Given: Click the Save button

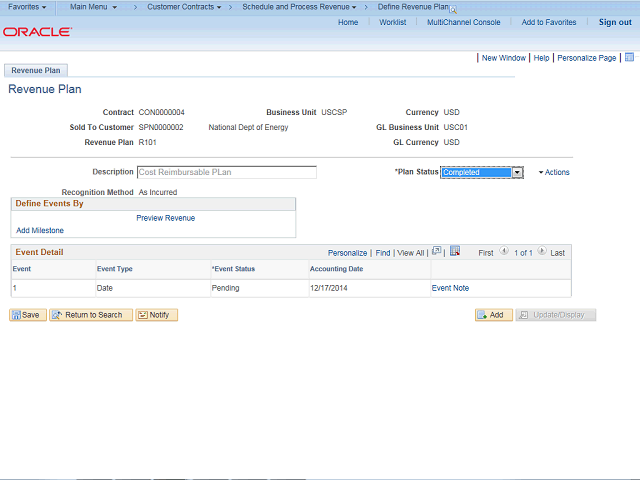Looking at the screenshot, I should click(28, 315).
